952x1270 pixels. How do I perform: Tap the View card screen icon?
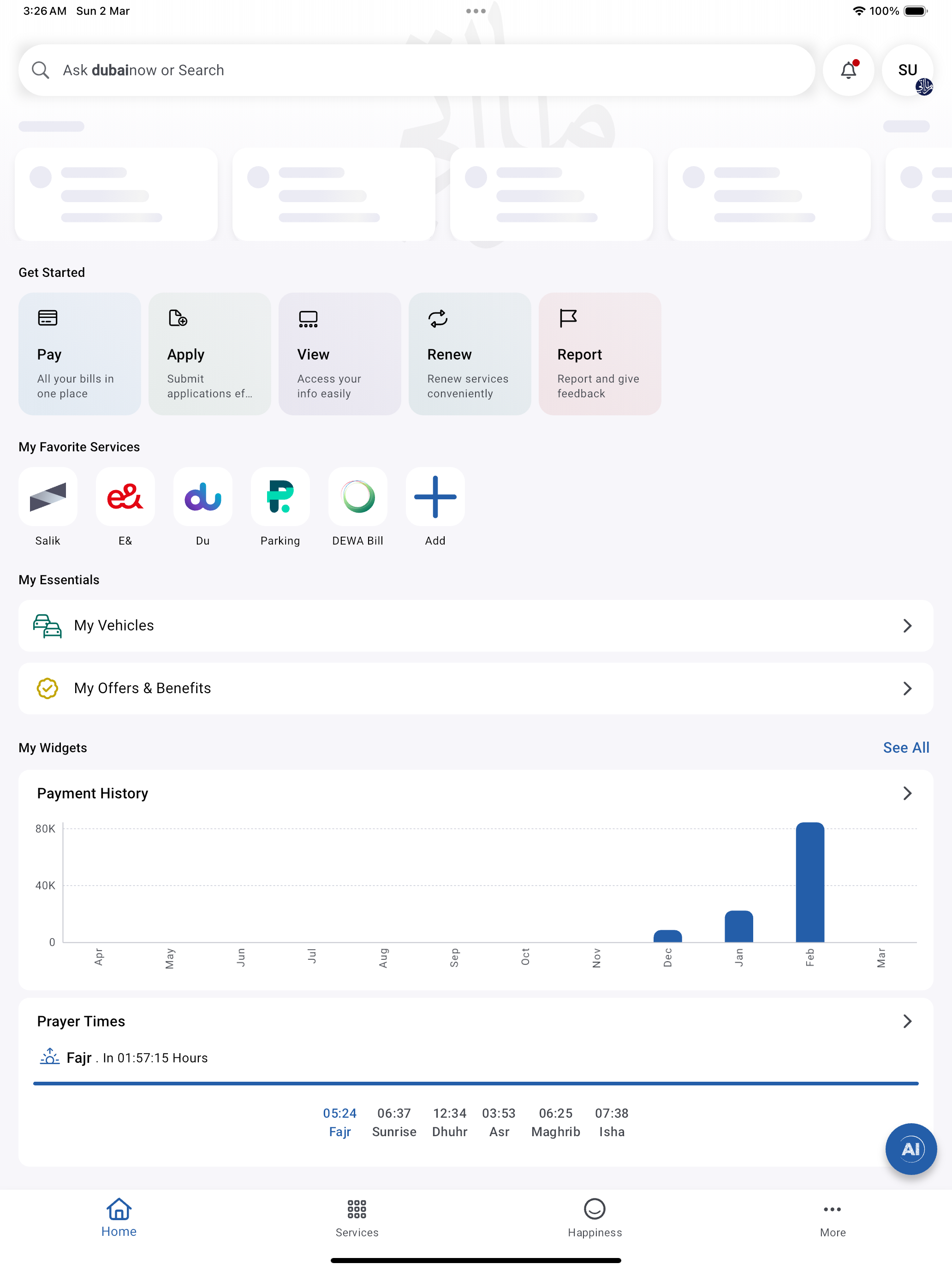pos(308,318)
